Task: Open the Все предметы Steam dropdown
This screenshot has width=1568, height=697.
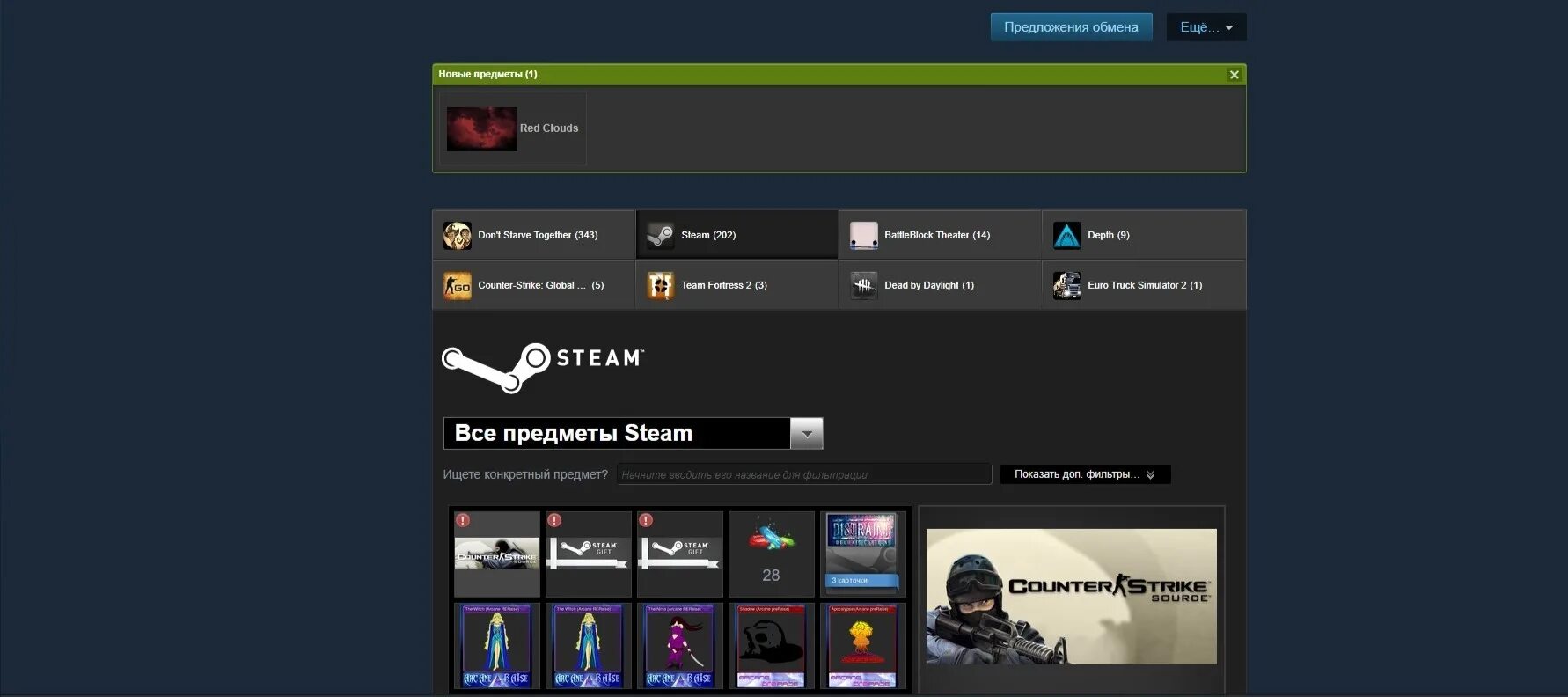Action: click(x=634, y=434)
